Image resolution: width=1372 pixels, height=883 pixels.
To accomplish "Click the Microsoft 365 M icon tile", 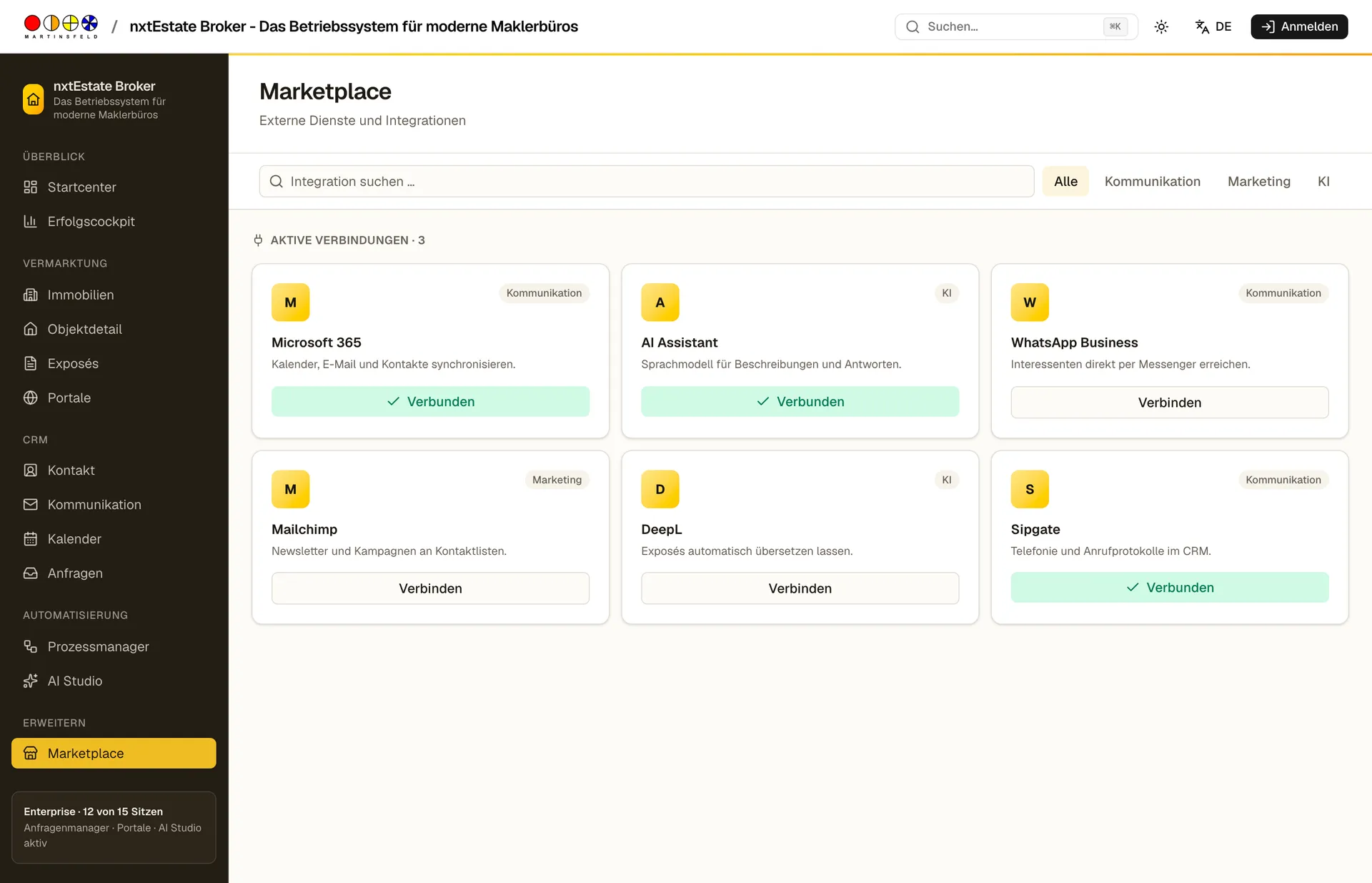I will click(290, 302).
